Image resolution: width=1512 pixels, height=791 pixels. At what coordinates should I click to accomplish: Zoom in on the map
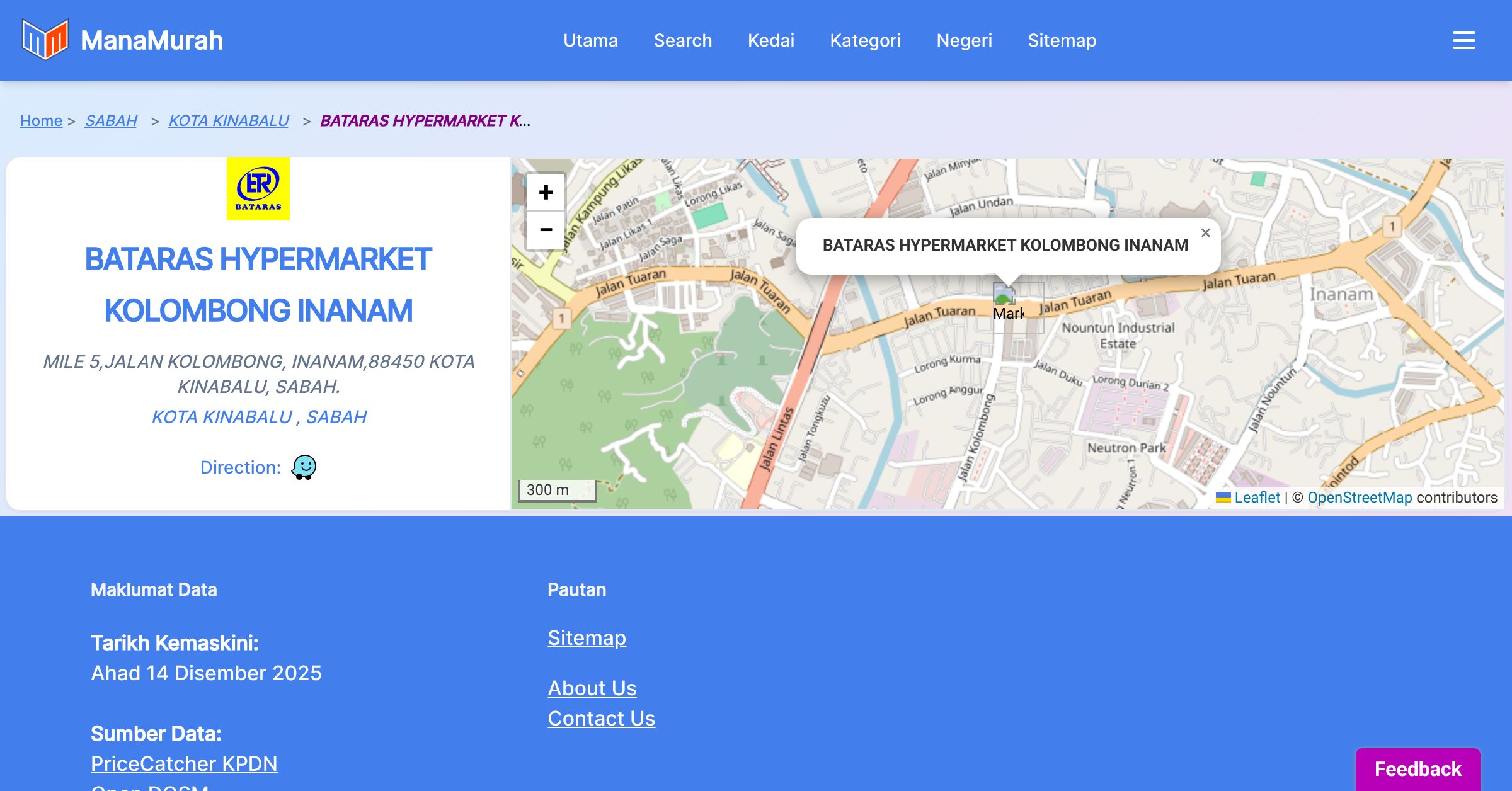546,193
